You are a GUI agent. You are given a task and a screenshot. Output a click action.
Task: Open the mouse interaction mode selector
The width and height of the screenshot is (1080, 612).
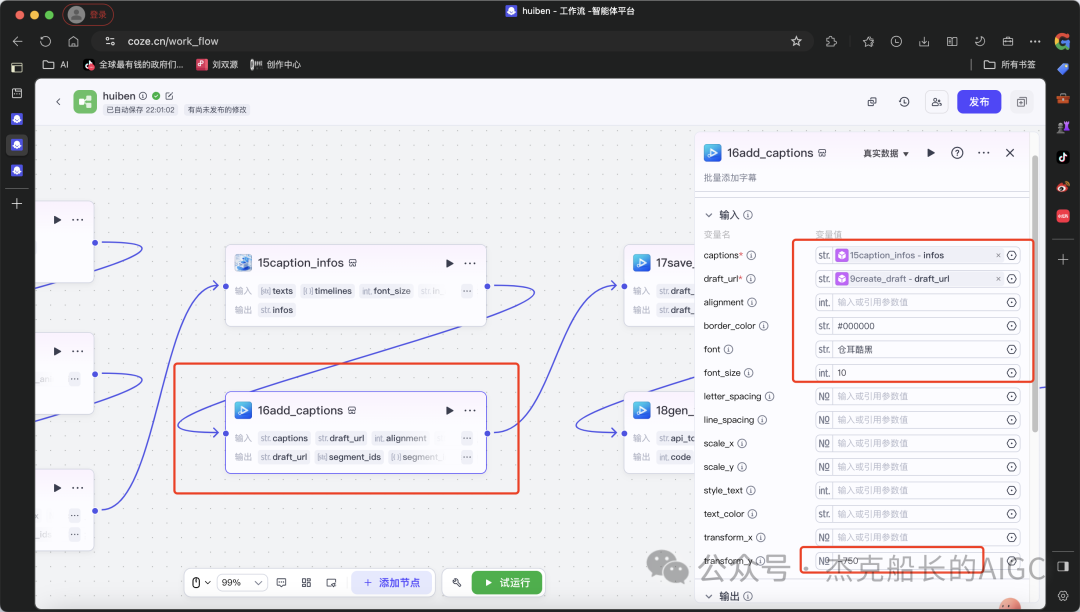[x=200, y=582]
